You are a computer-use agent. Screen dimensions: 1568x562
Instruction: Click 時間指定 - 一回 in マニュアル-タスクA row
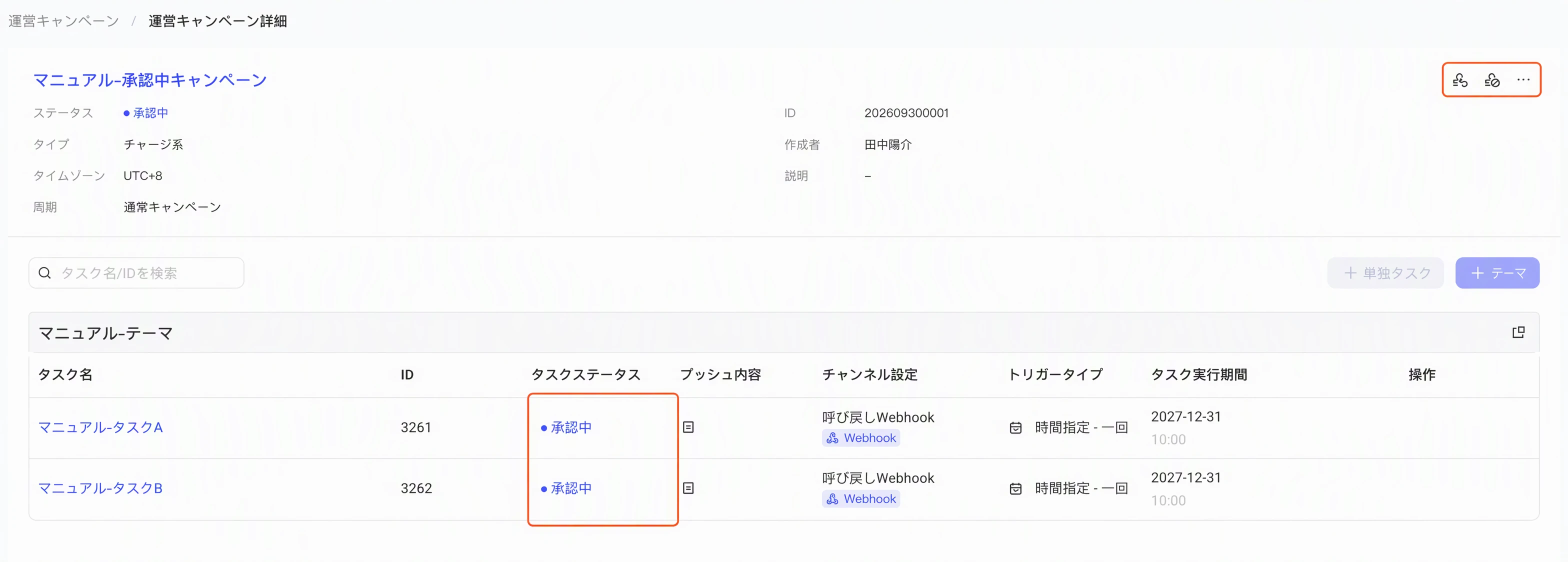[1081, 427]
